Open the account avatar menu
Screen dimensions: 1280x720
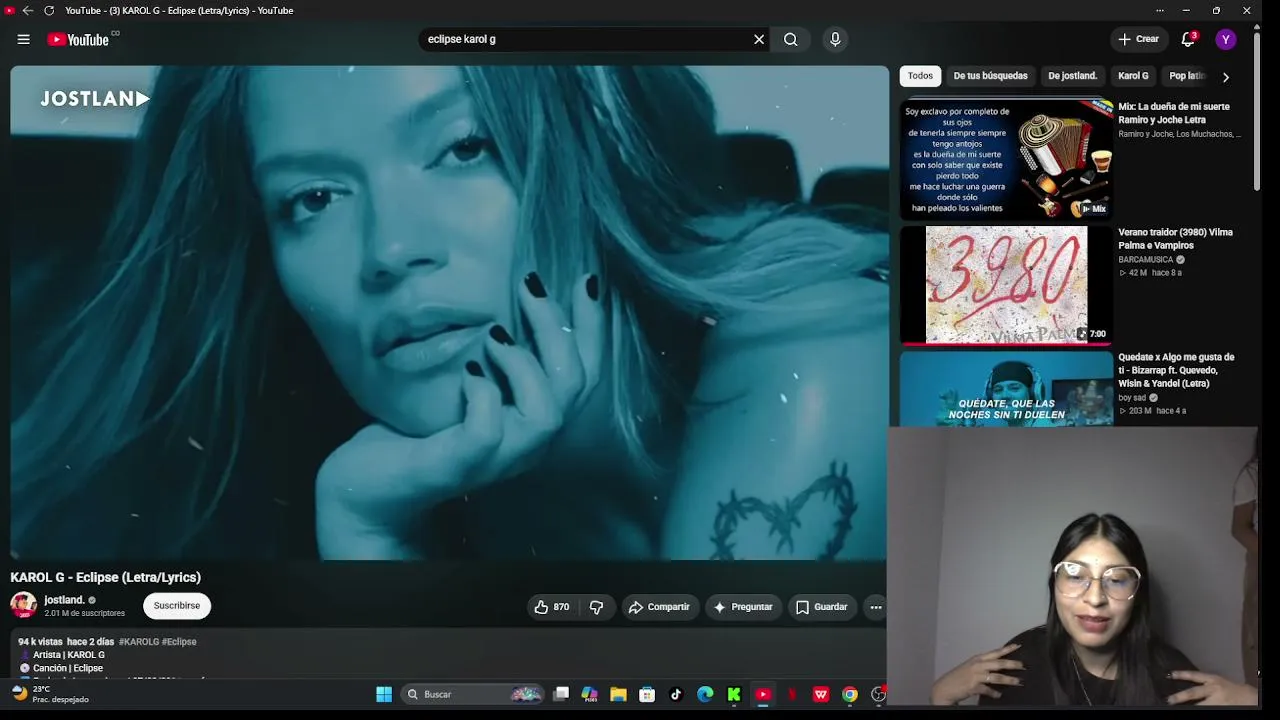[x=1226, y=39]
